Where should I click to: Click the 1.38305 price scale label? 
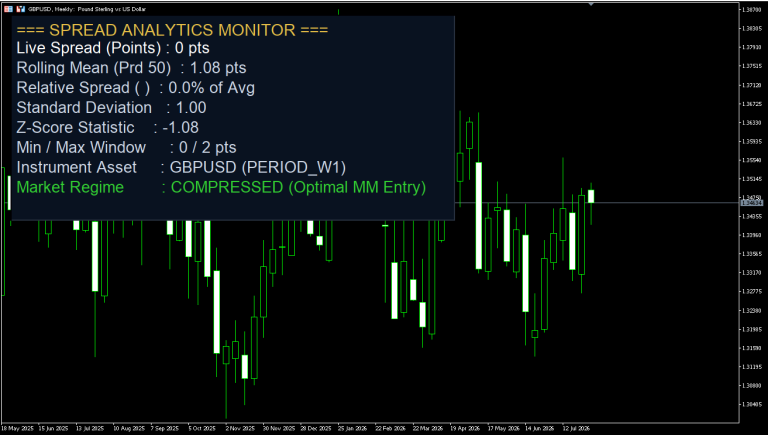click(752, 28)
